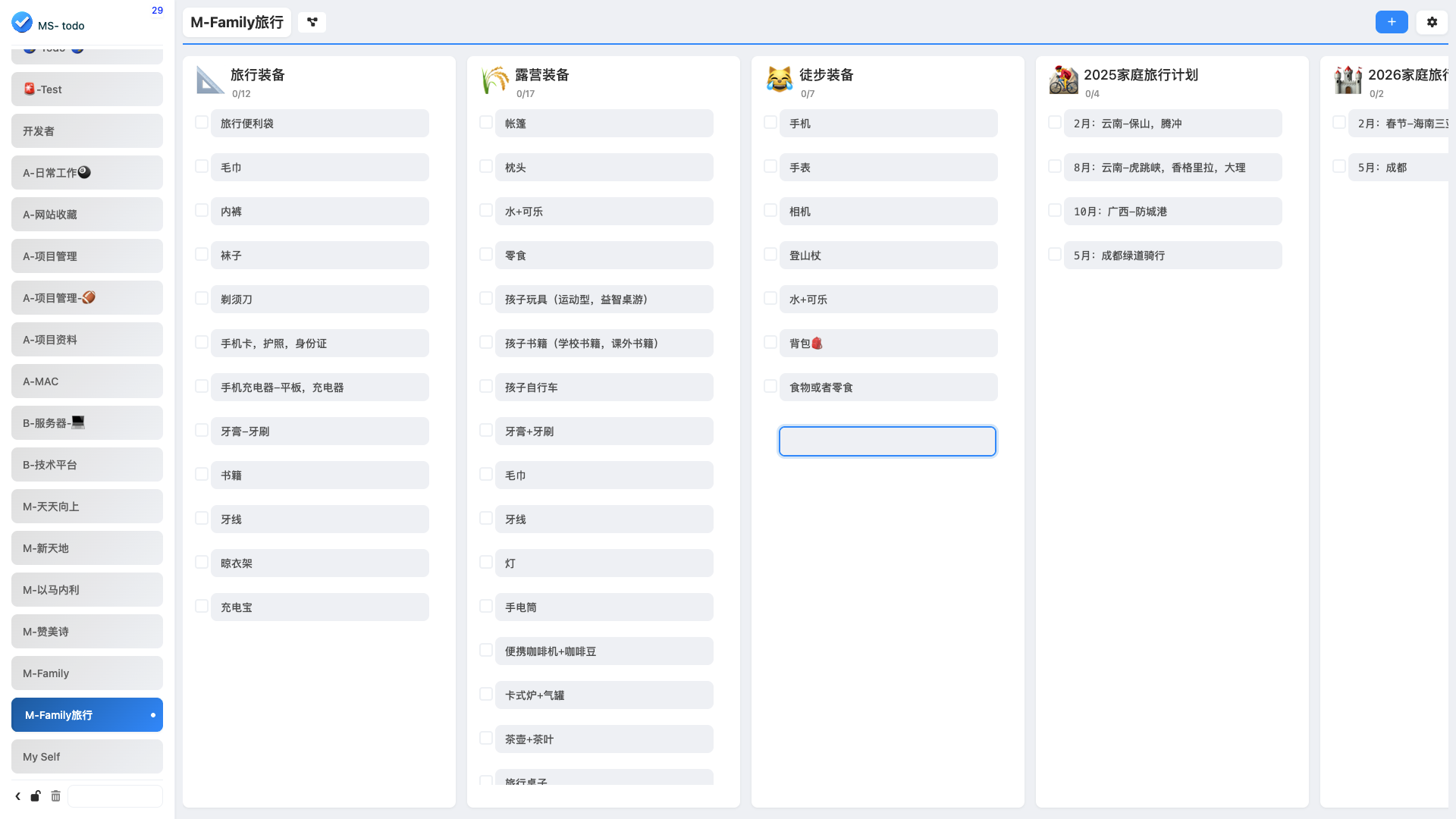This screenshot has height=819, width=1456.
Task: Click the ruler icon of 旅行装备
Action: click(209, 80)
